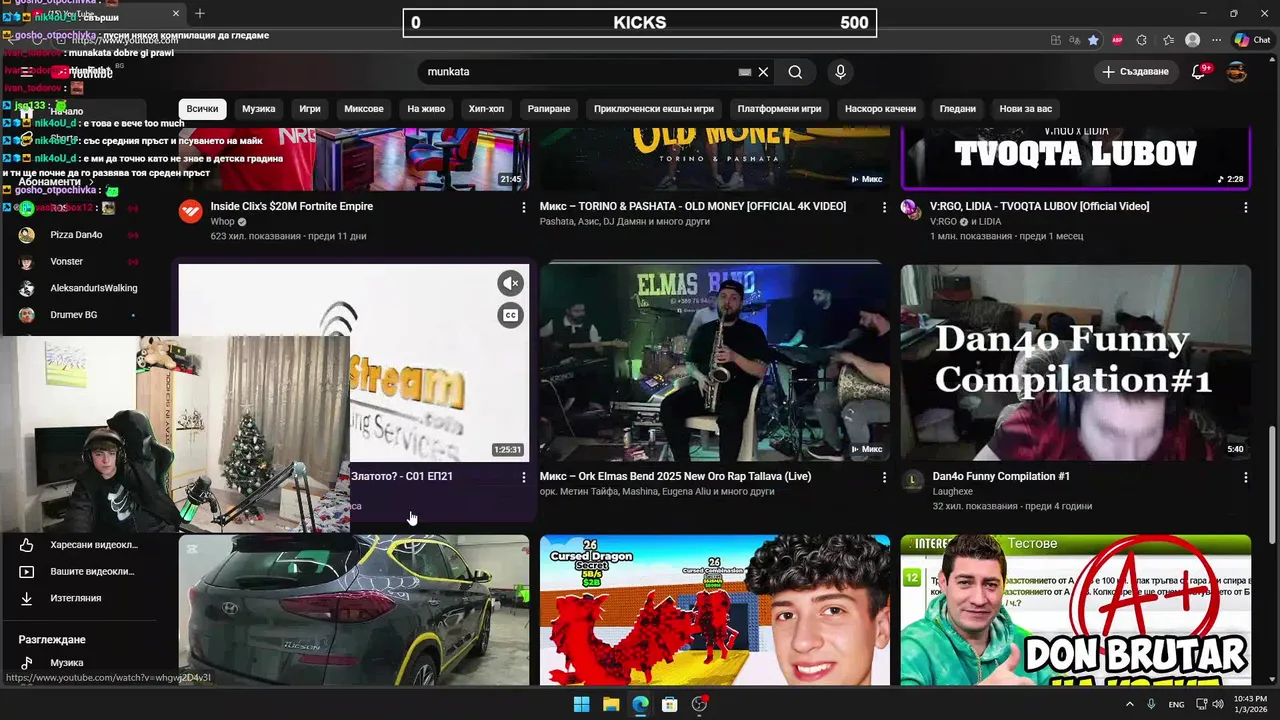This screenshot has width=1280, height=720.
Task: Open options for Inside Clix's $20M video
Action: pyautogui.click(x=523, y=207)
